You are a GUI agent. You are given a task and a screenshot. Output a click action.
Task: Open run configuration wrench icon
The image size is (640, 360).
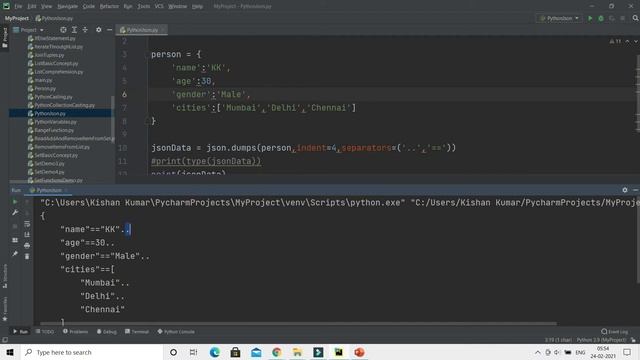point(15,213)
